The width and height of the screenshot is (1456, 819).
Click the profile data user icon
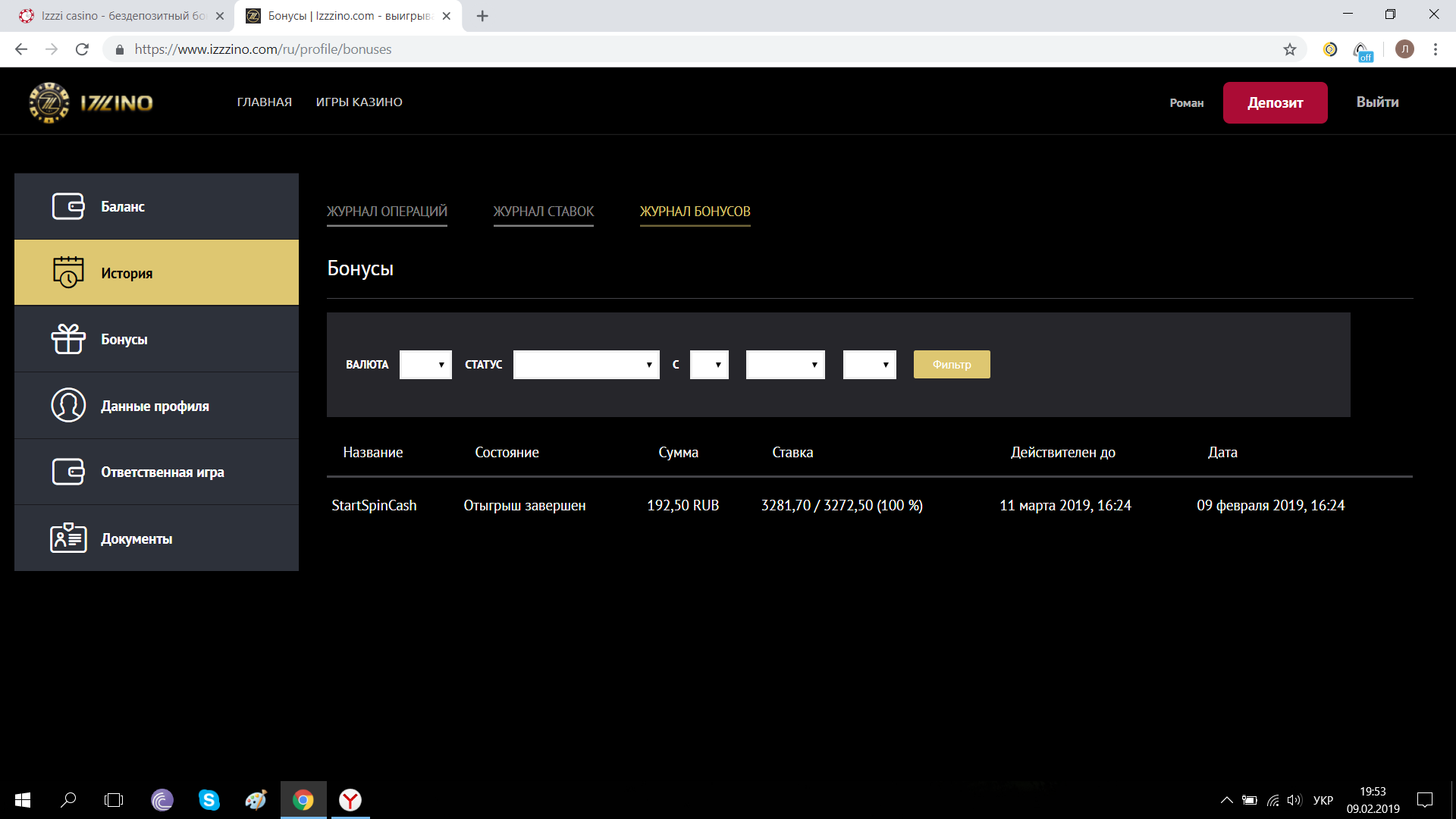pos(68,406)
